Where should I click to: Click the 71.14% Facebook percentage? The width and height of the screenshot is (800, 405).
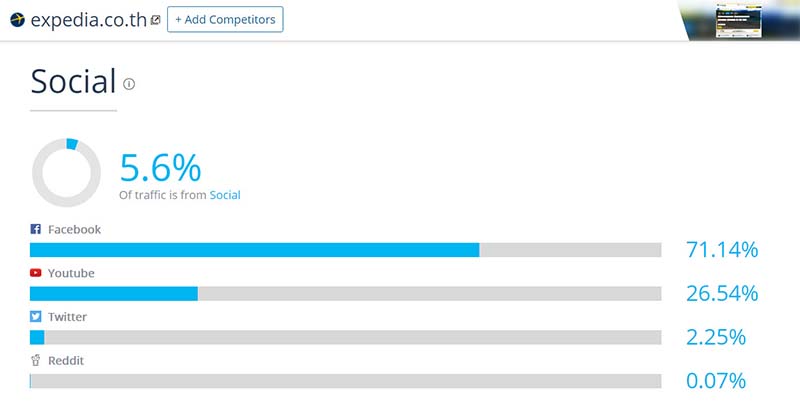(722, 250)
